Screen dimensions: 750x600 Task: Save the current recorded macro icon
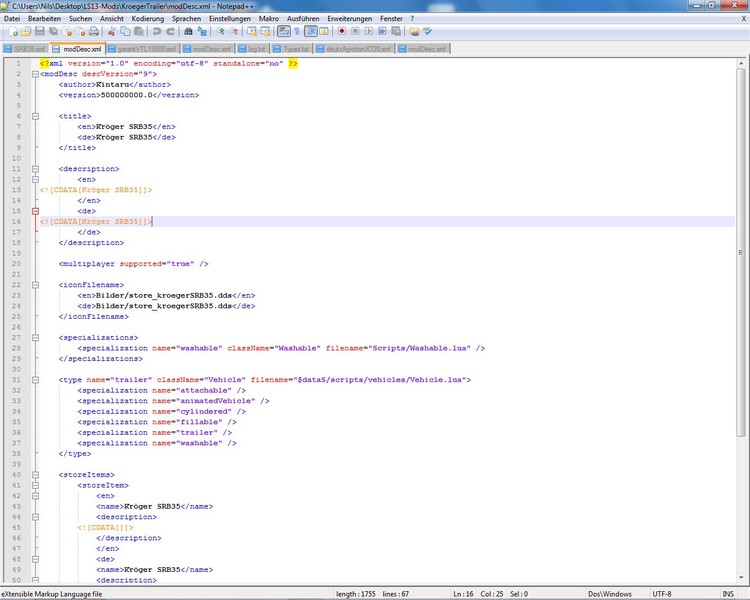click(x=396, y=32)
